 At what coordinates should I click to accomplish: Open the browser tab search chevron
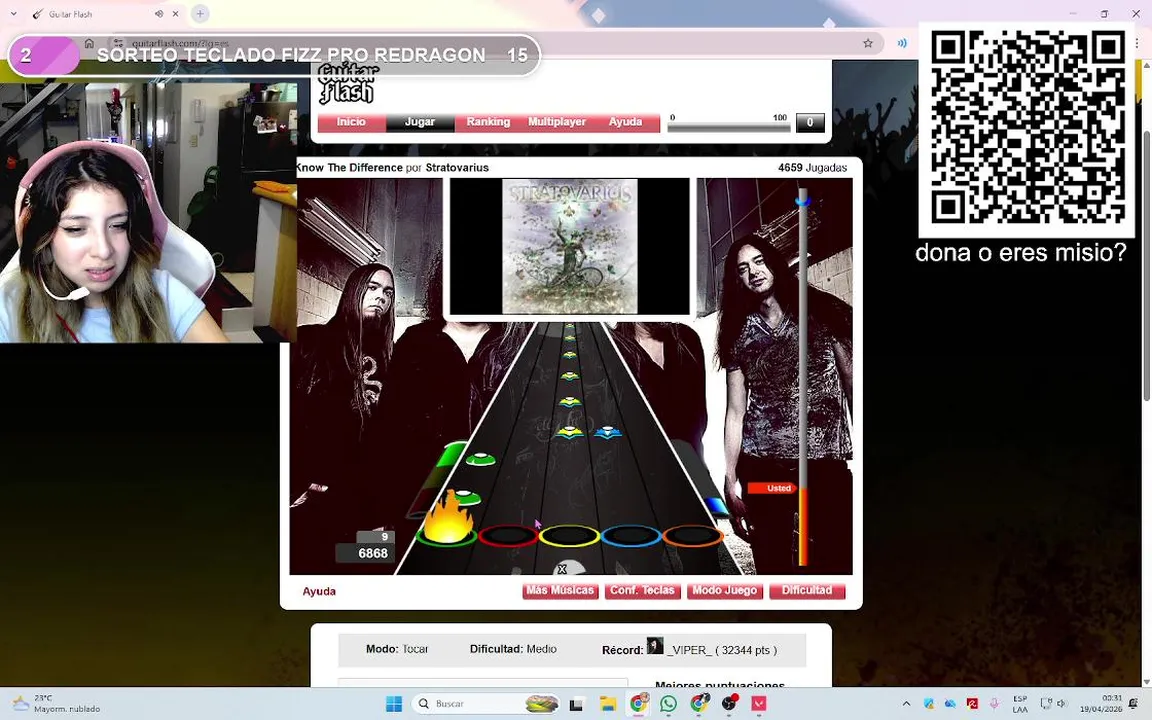(13, 13)
